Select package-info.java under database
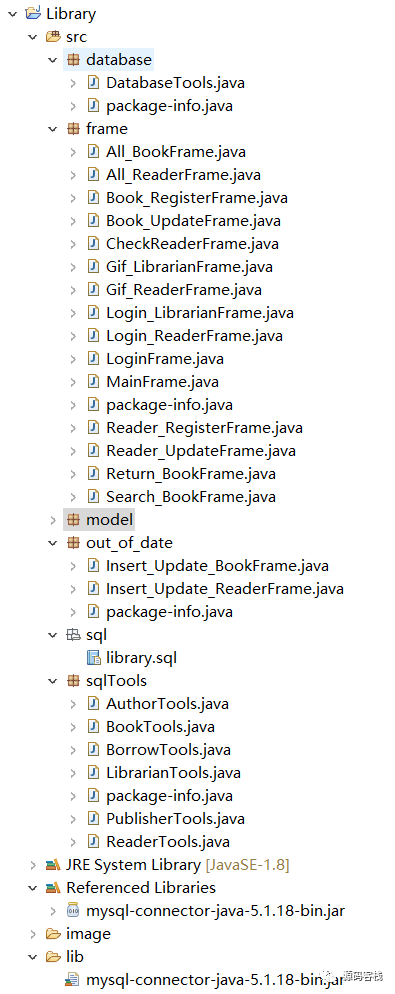 [x=169, y=106]
